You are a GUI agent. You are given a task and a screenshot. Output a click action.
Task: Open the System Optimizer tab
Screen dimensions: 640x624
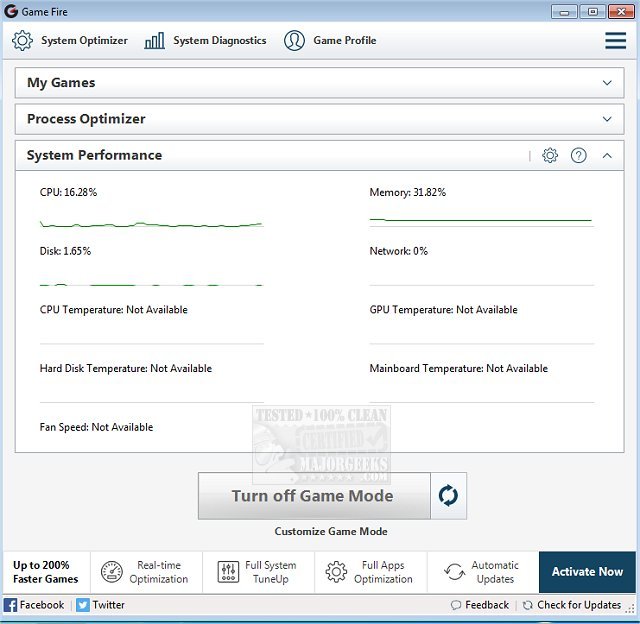click(x=70, y=40)
